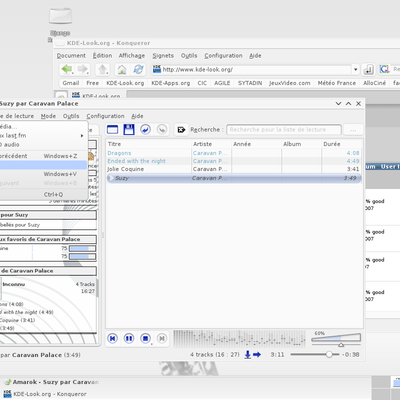This screenshot has width=400, height=400.
Task: Toggle the blue right-arrow repeat icon
Action: coord(257,355)
